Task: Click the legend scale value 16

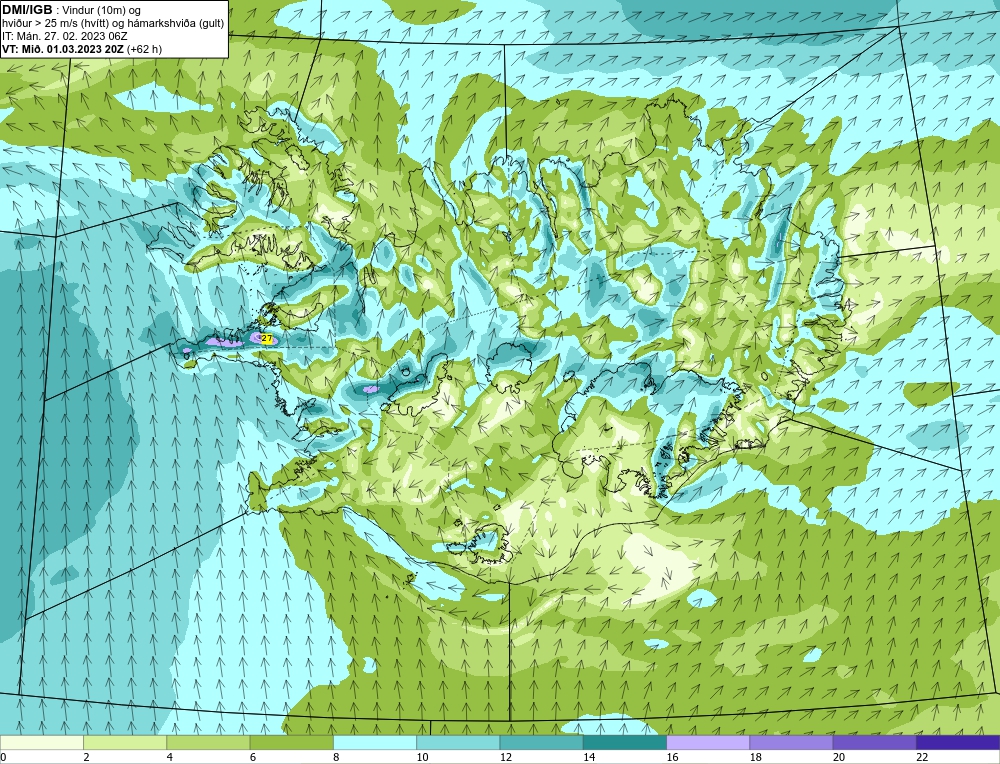Action: [672, 757]
